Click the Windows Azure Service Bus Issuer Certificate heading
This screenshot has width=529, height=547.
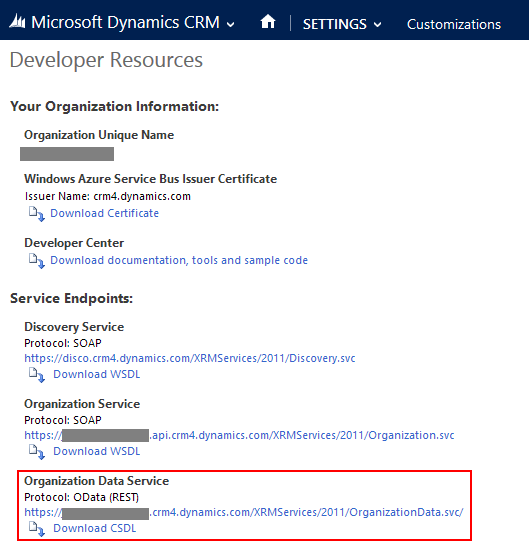pos(150,179)
